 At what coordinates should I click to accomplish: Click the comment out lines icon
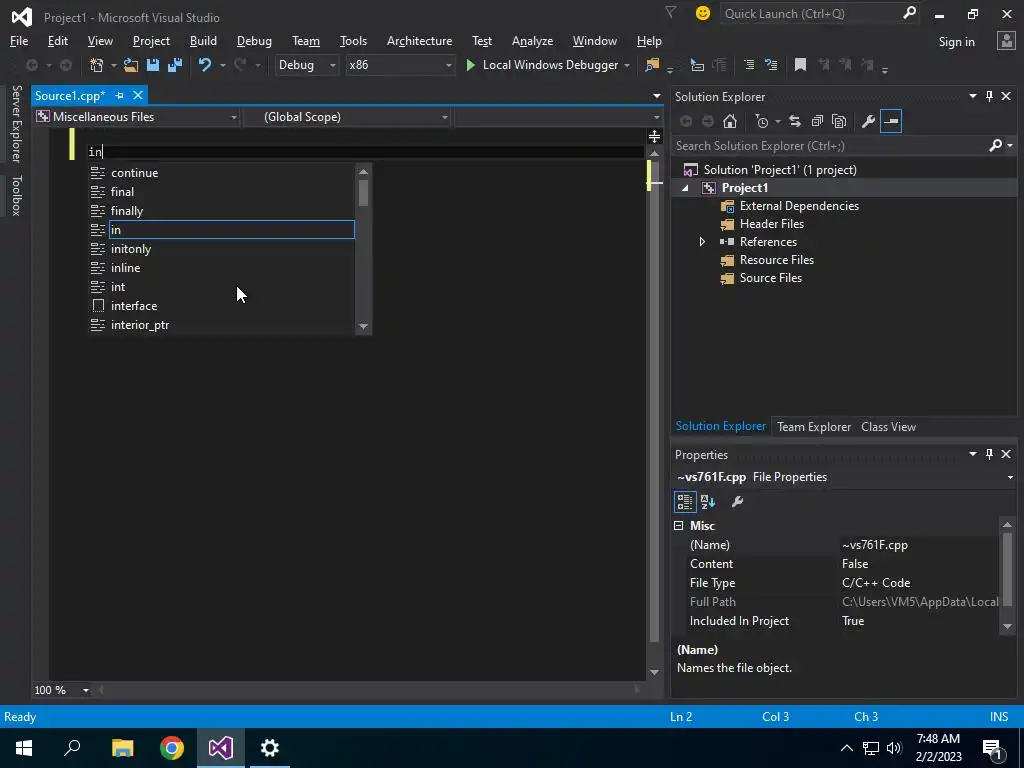click(x=749, y=65)
